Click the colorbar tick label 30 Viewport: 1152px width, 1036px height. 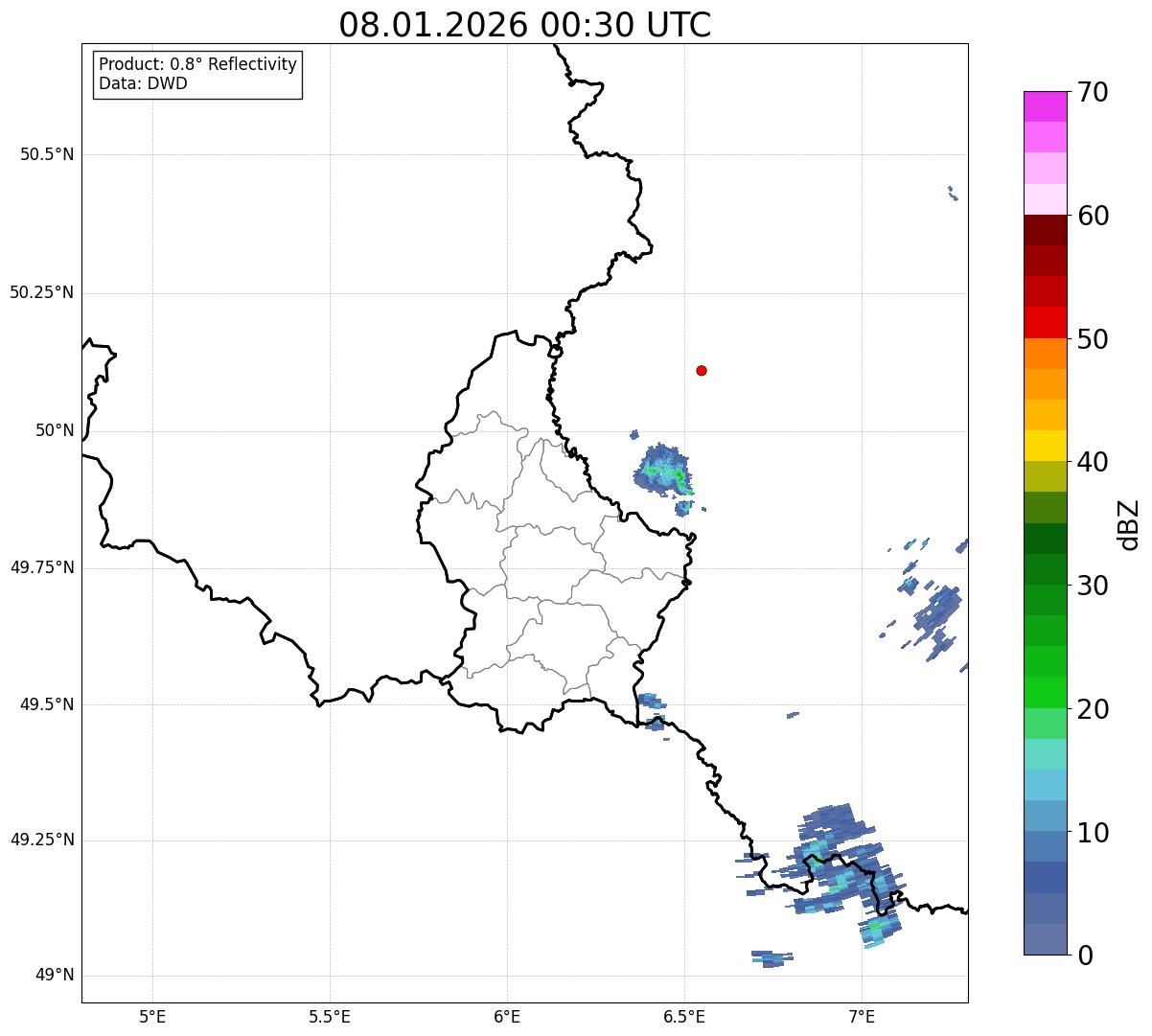pyautogui.click(x=1093, y=586)
